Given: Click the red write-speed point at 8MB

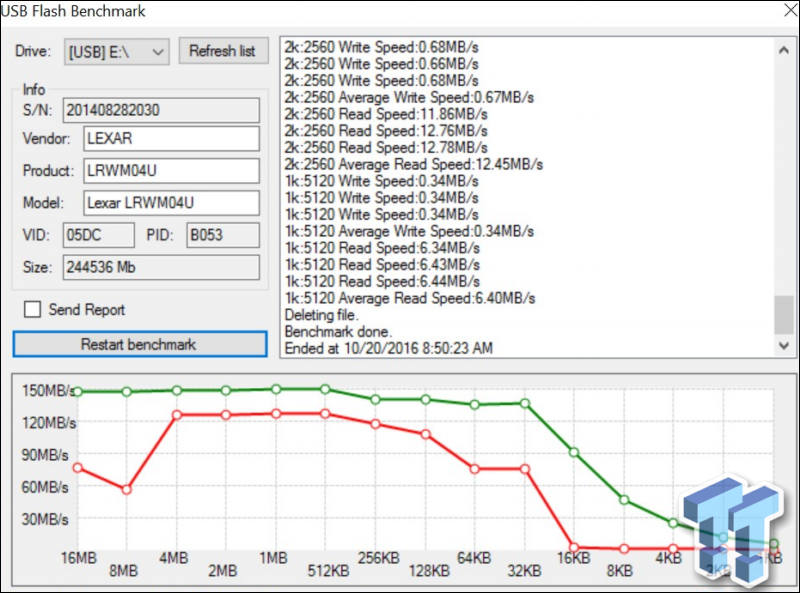Looking at the screenshot, I should [x=127, y=489].
